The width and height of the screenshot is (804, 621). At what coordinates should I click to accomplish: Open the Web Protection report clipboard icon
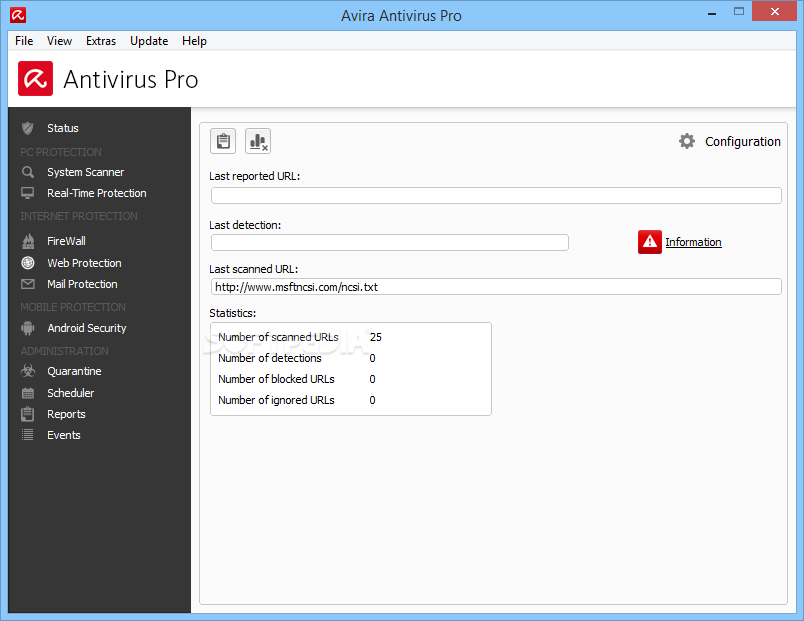coord(223,141)
